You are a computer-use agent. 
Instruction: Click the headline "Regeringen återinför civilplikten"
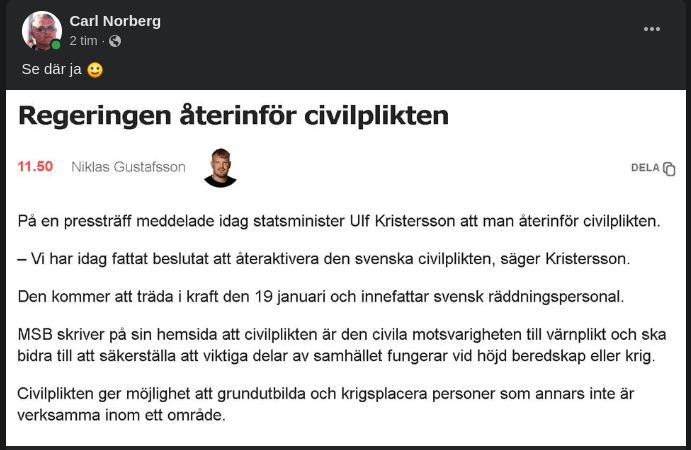pyautogui.click(x=233, y=115)
